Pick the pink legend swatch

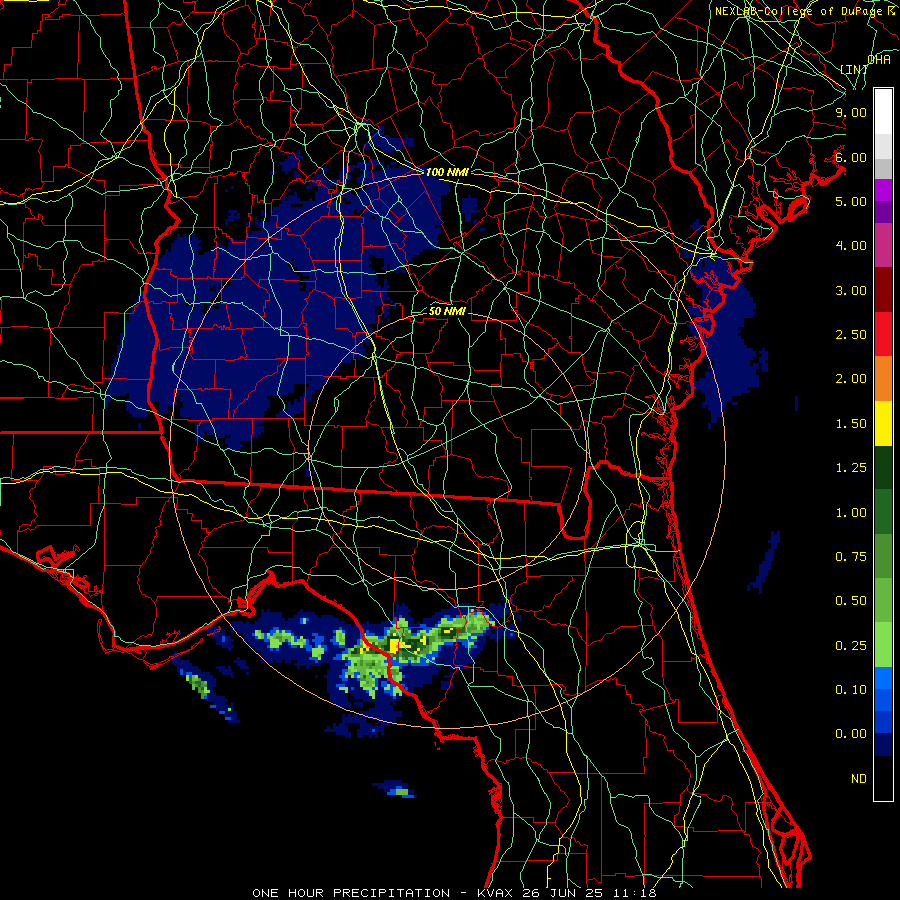(x=883, y=246)
